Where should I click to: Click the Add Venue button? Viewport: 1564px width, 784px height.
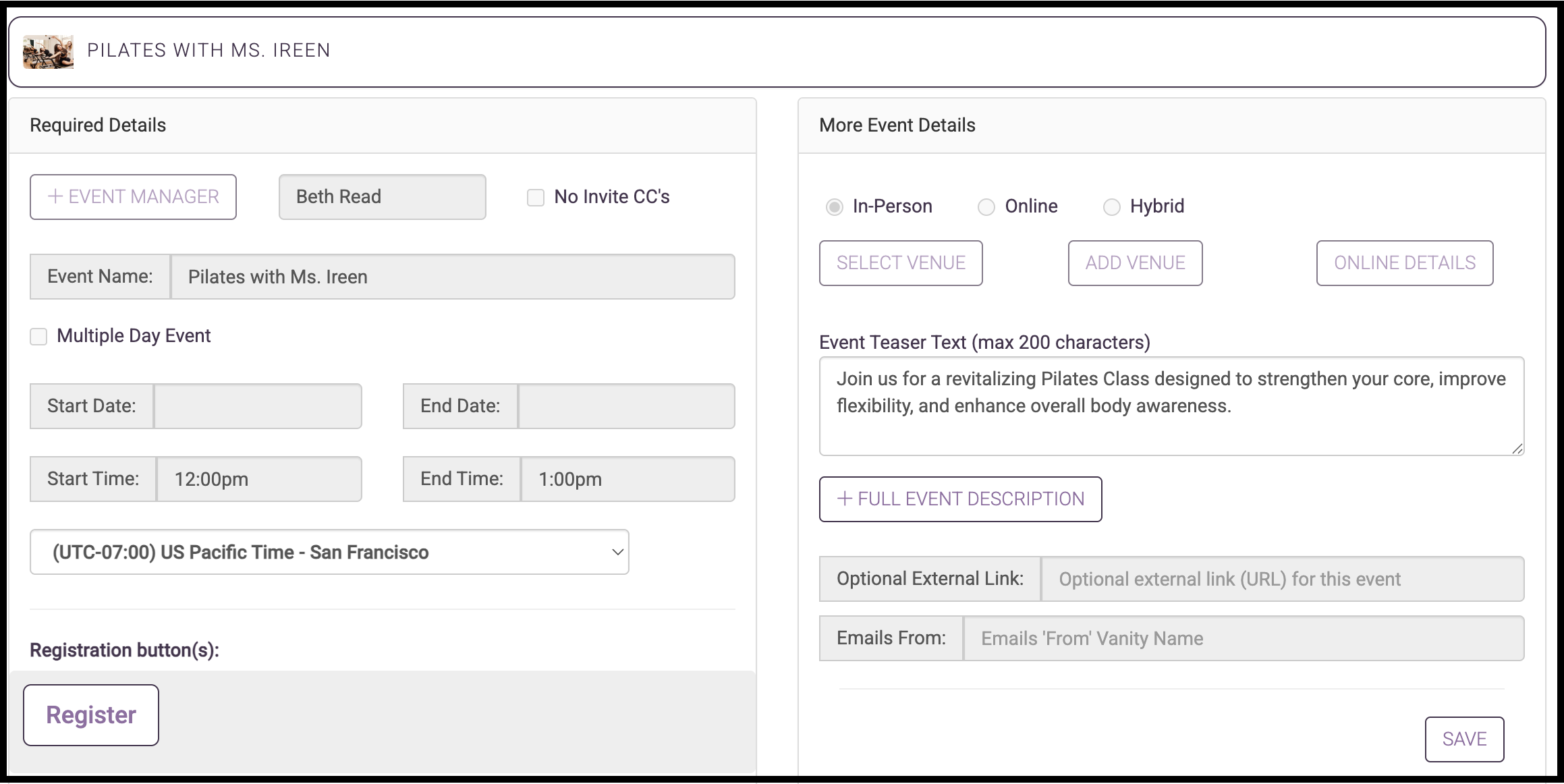coord(1135,263)
